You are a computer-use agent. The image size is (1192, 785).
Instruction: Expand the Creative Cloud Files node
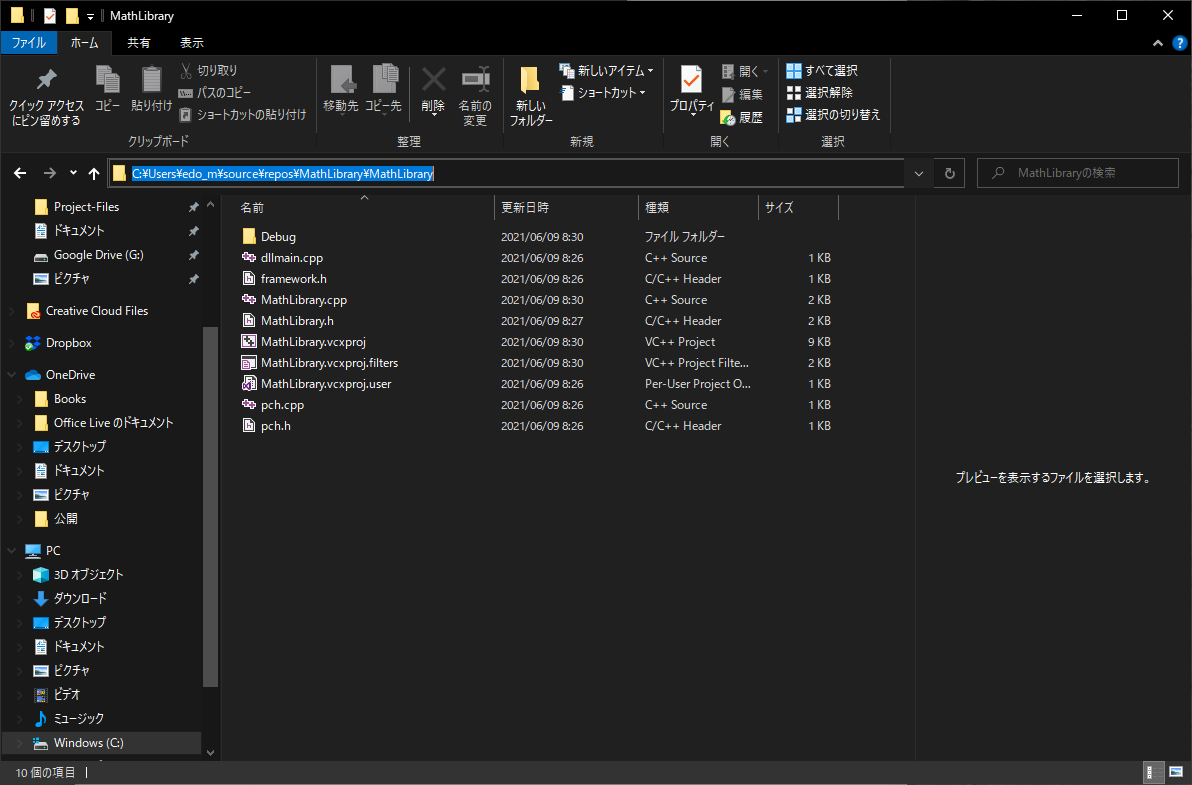pyautogui.click(x=11, y=311)
